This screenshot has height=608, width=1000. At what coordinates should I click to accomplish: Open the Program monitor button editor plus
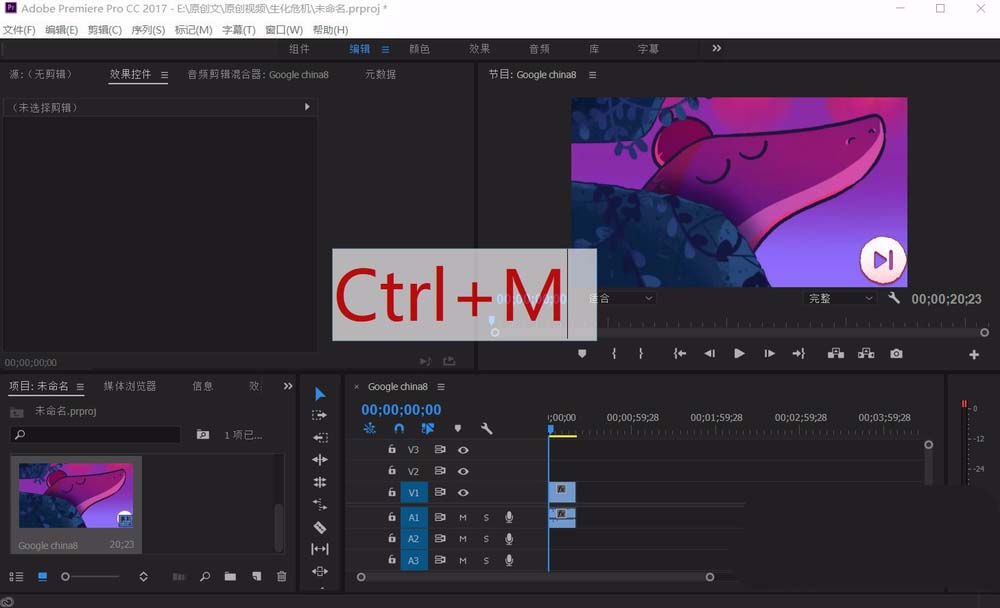point(974,355)
